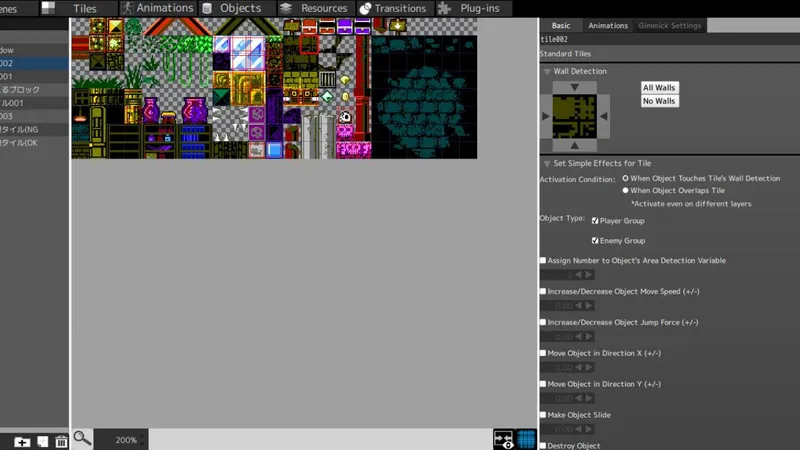Viewport: 800px width, 450px height.
Task: Click the right wall detection arrow
Action: pos(605,117)
